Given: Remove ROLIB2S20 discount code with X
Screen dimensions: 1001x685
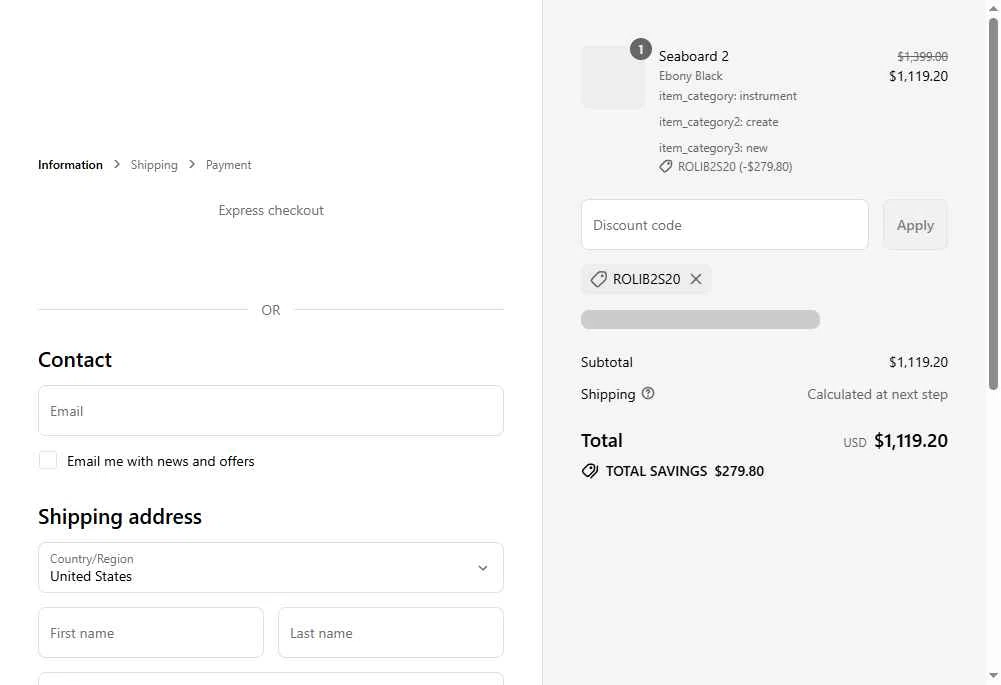Looking at the screenshot, I should [696, 279].
